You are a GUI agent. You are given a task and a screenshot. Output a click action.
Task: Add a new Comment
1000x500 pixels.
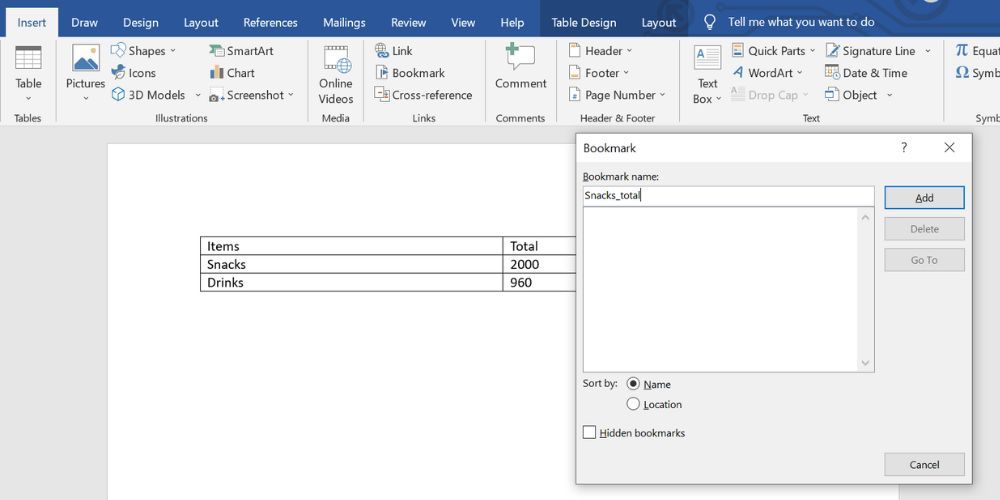(x=520, y=67)
